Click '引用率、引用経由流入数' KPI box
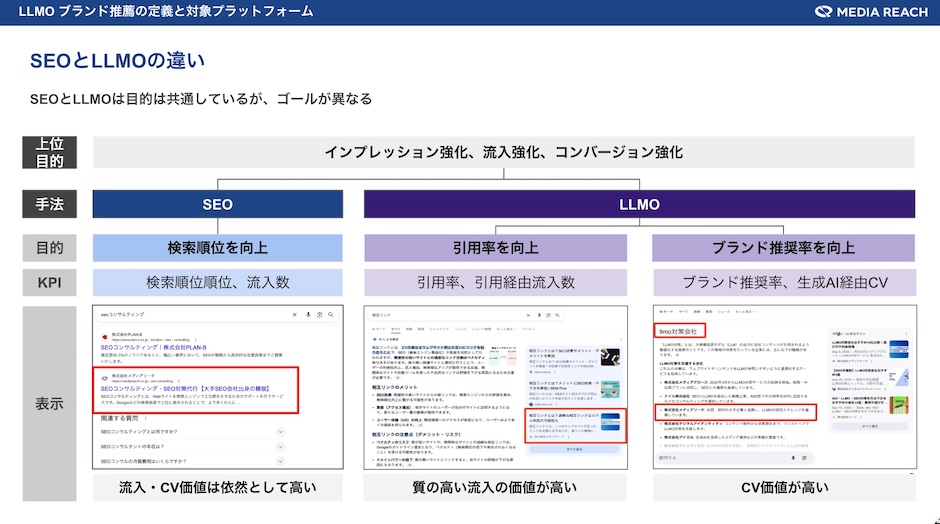 (496, 282)
